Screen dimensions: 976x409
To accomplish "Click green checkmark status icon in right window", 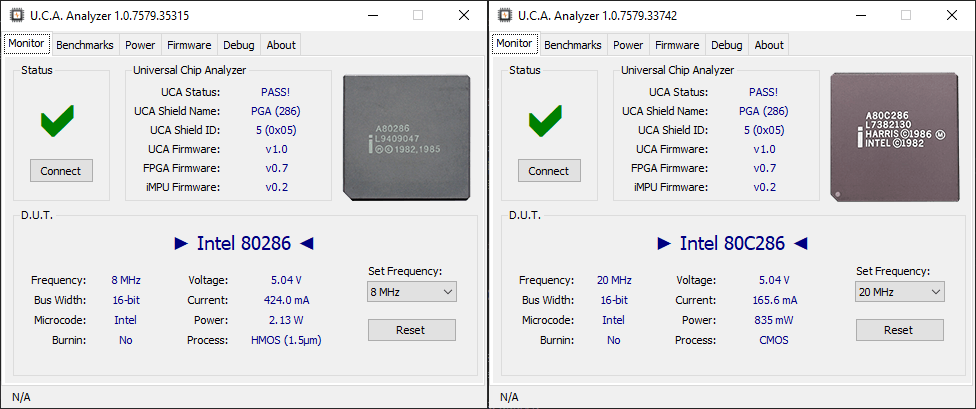I will [x=546, y=121].
